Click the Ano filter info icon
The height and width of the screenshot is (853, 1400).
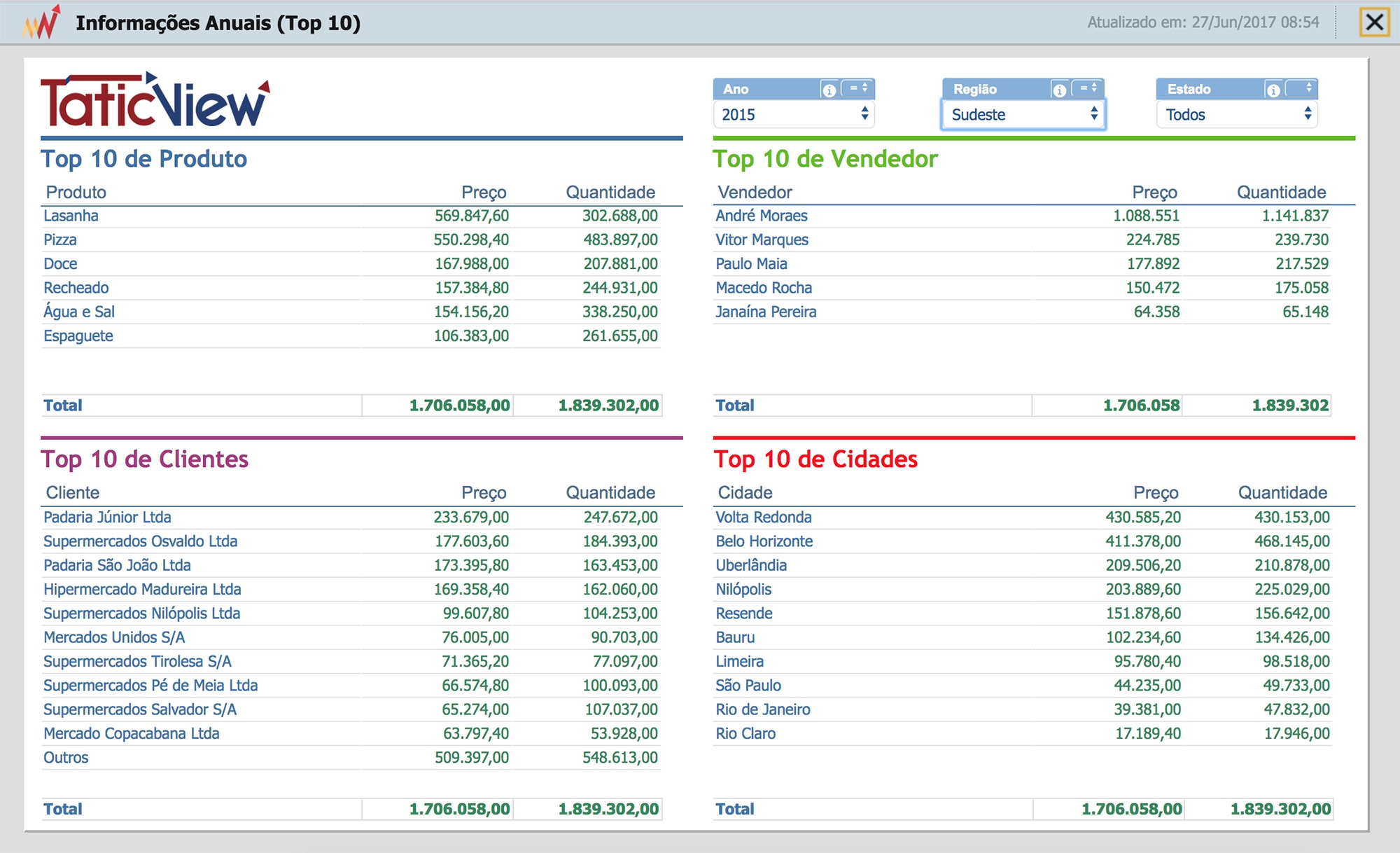829,90
